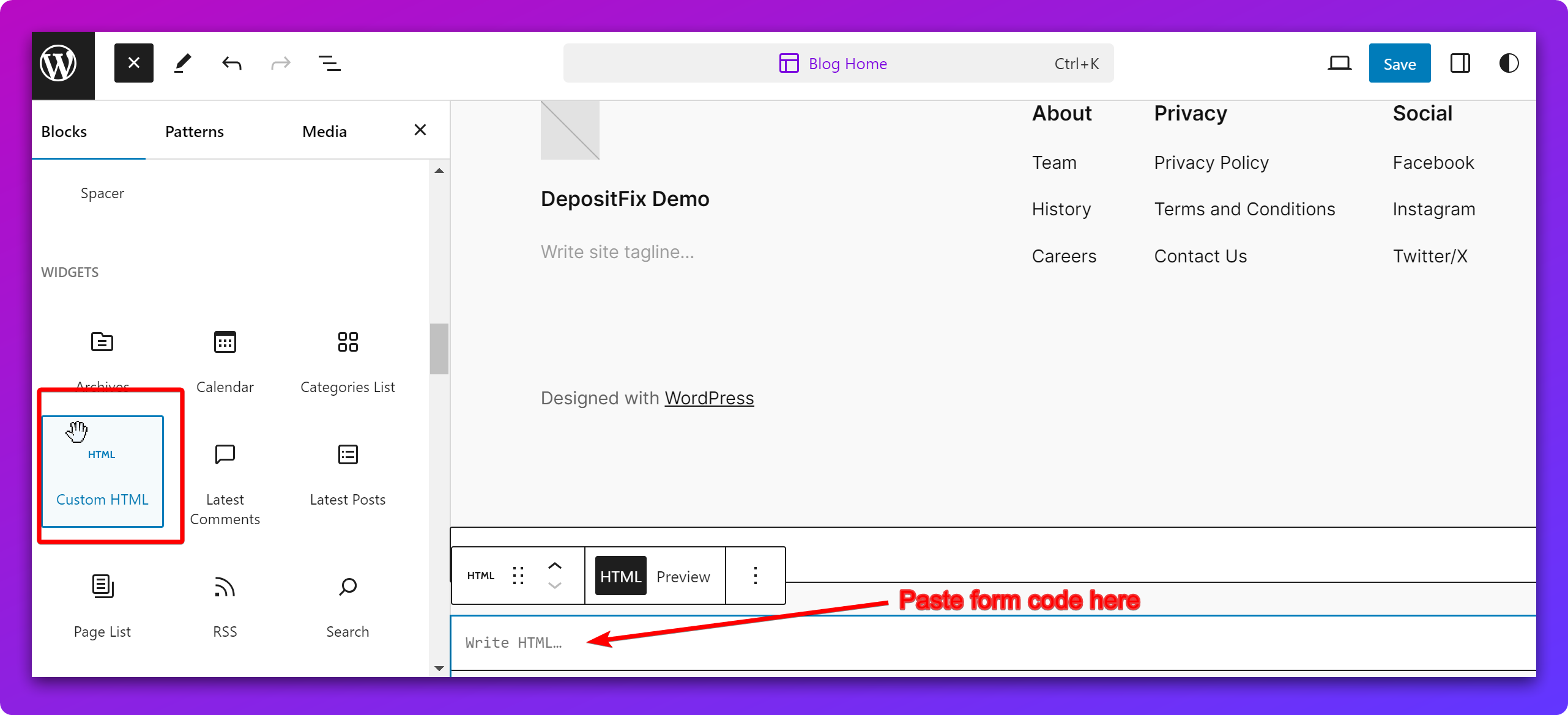
Task: Click the inserter scrollbar down arrow
Action: point(439,668)
